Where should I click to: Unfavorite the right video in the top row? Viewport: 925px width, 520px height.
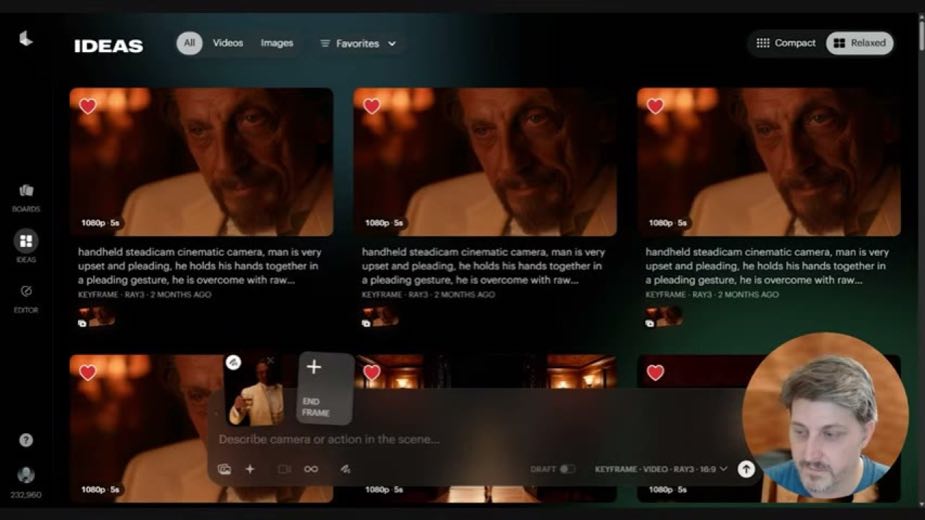(x=655, y=106)
